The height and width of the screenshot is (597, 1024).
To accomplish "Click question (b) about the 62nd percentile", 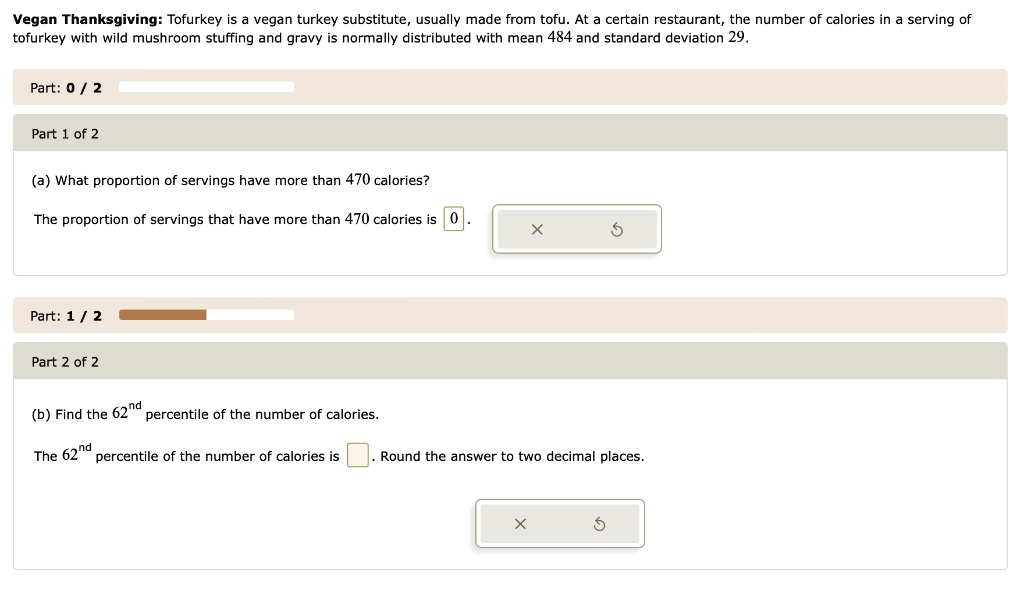I will click(205, 414).
